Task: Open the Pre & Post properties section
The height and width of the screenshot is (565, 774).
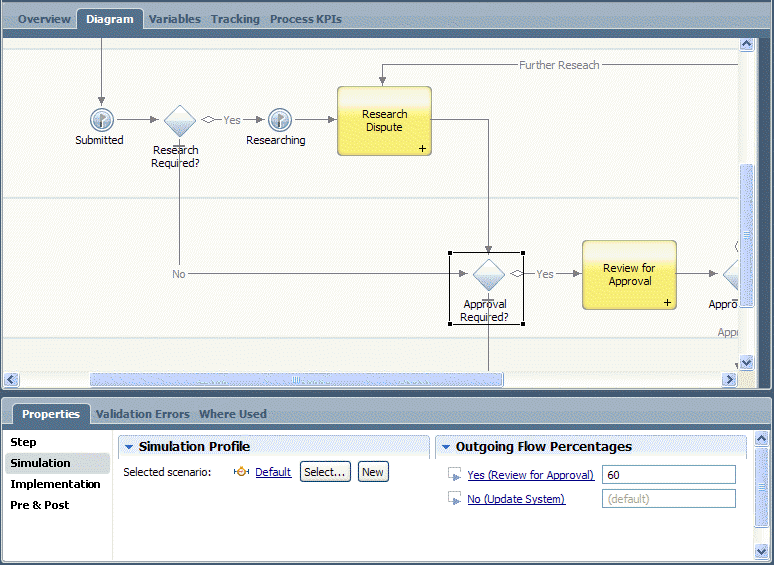Action: pyautogui.click(x=39, y=505)
